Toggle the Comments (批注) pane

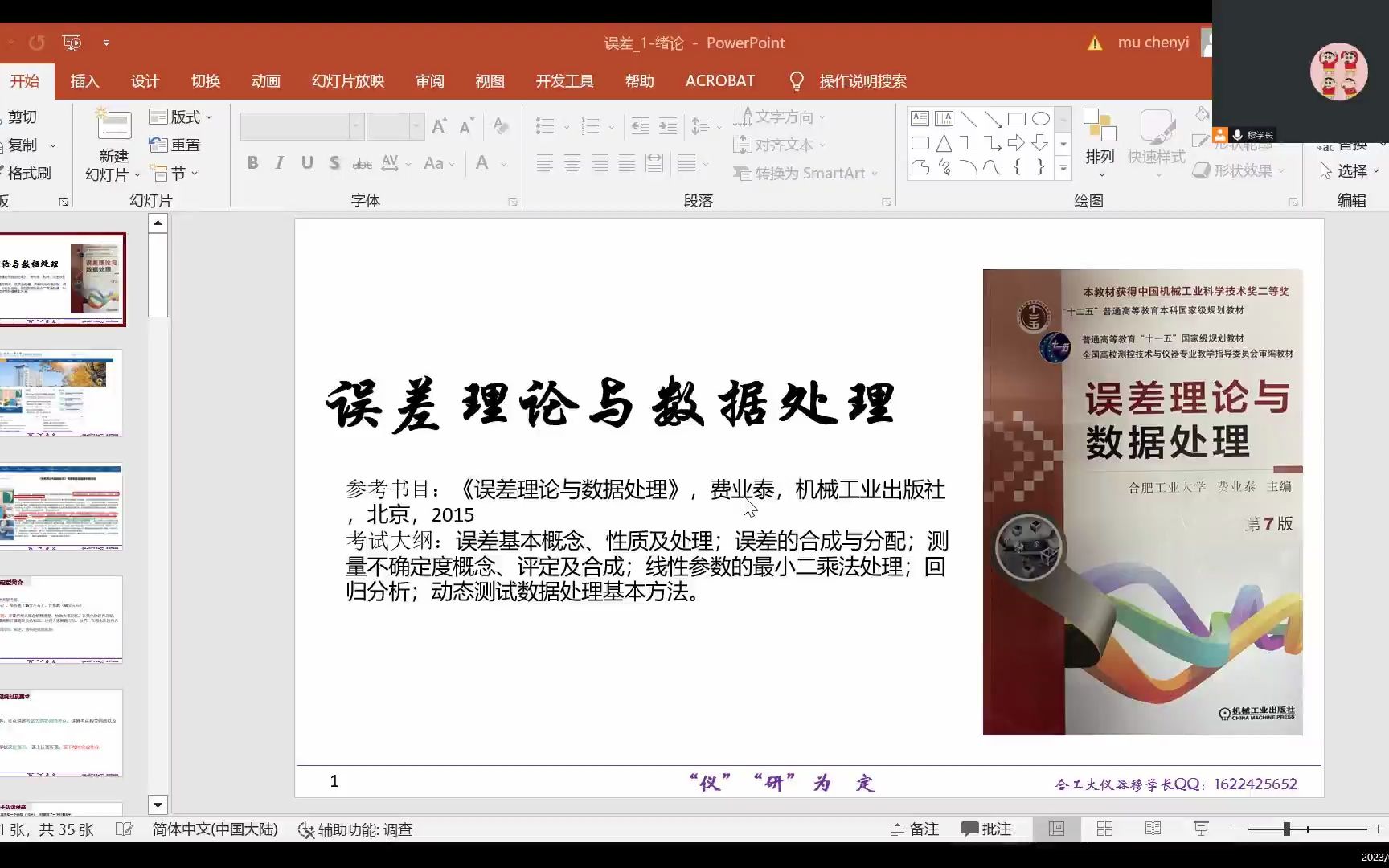tap(986, 829)
